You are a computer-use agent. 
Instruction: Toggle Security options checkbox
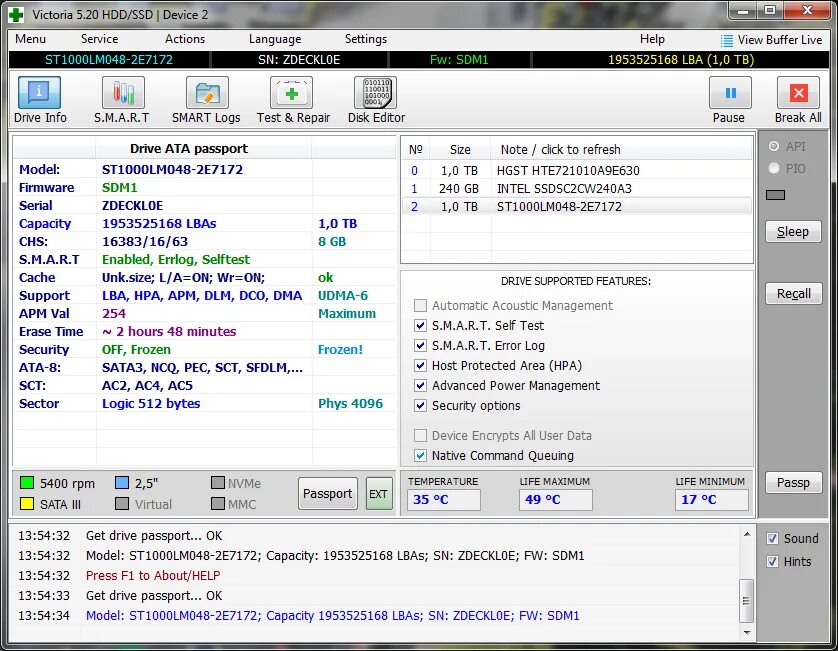421,406
